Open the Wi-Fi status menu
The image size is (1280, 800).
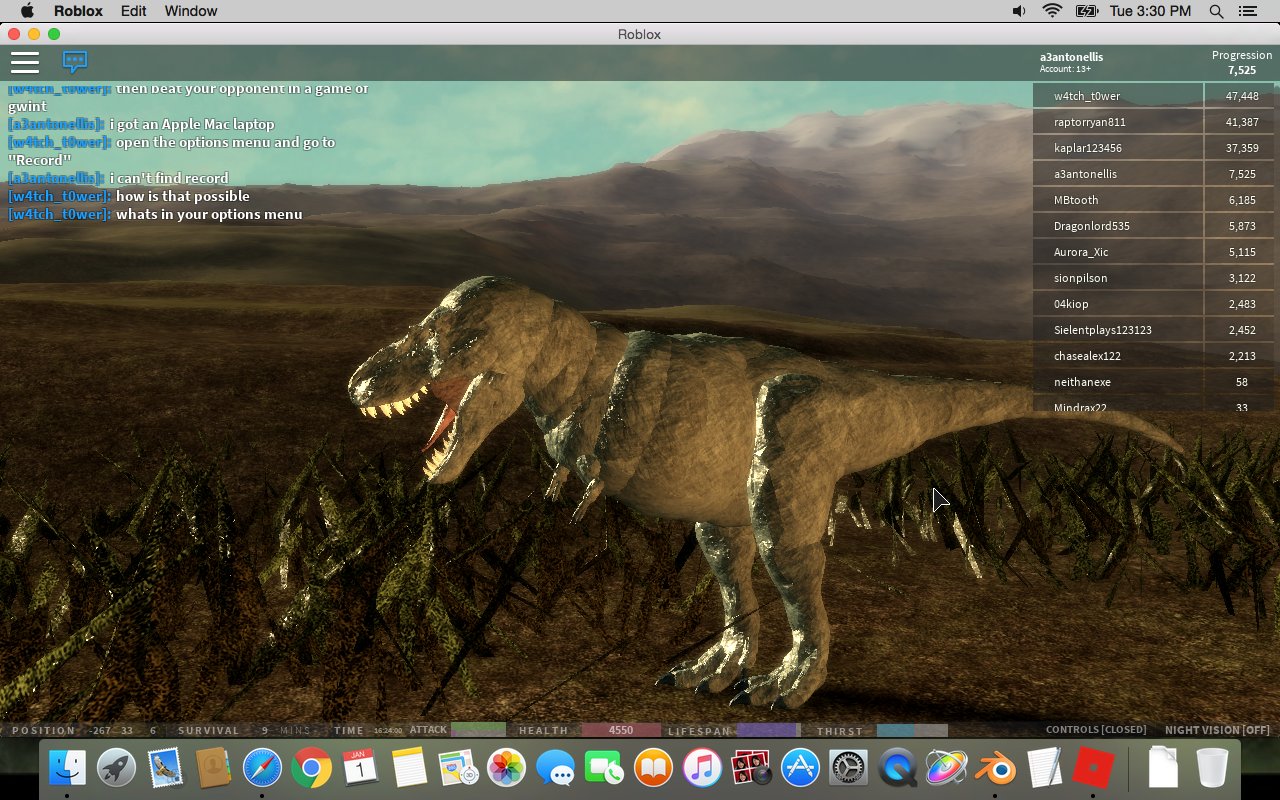coord(1052,11)
